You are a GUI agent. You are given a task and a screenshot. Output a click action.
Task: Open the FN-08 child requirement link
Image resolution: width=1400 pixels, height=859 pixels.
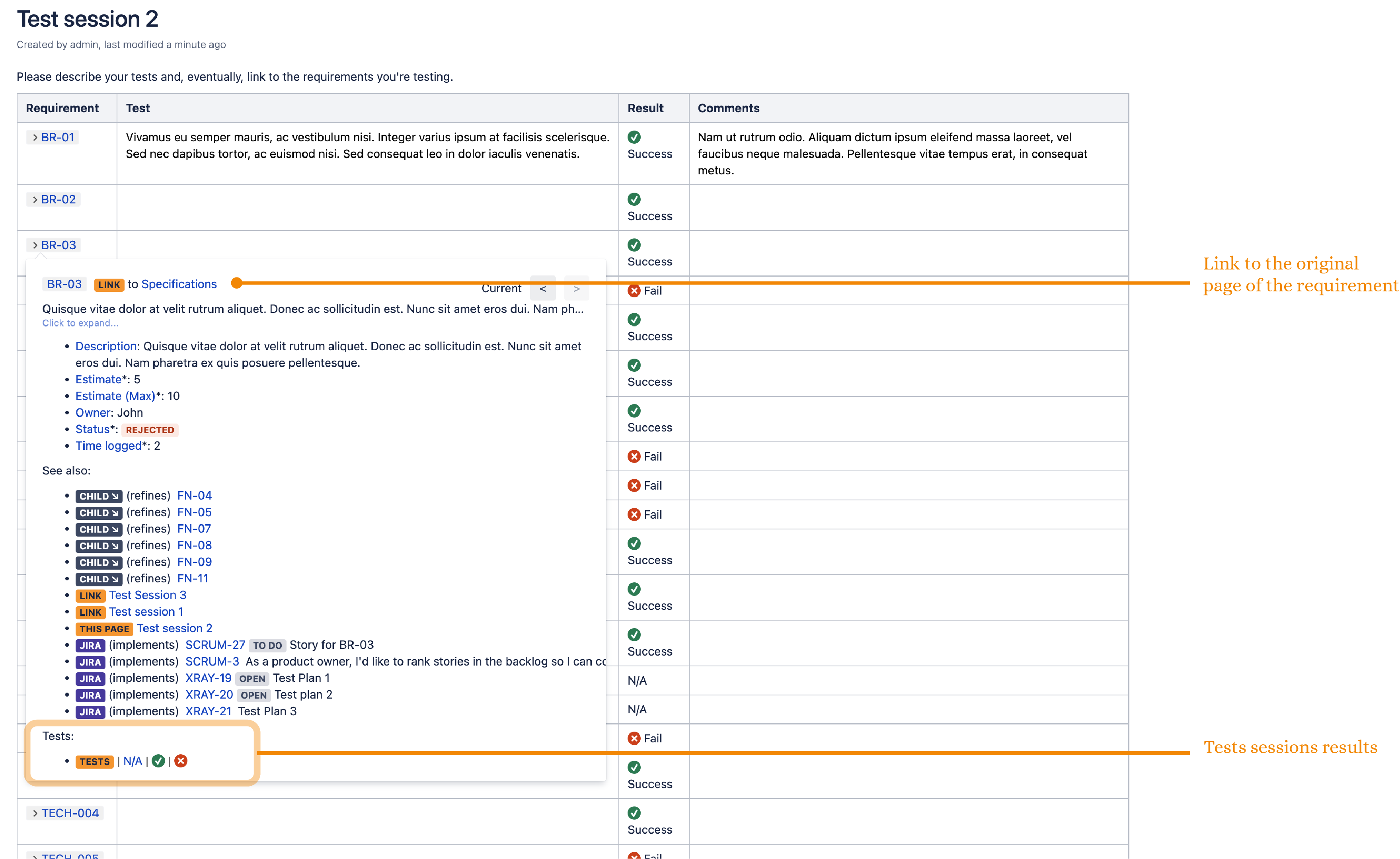coord(194,545)
